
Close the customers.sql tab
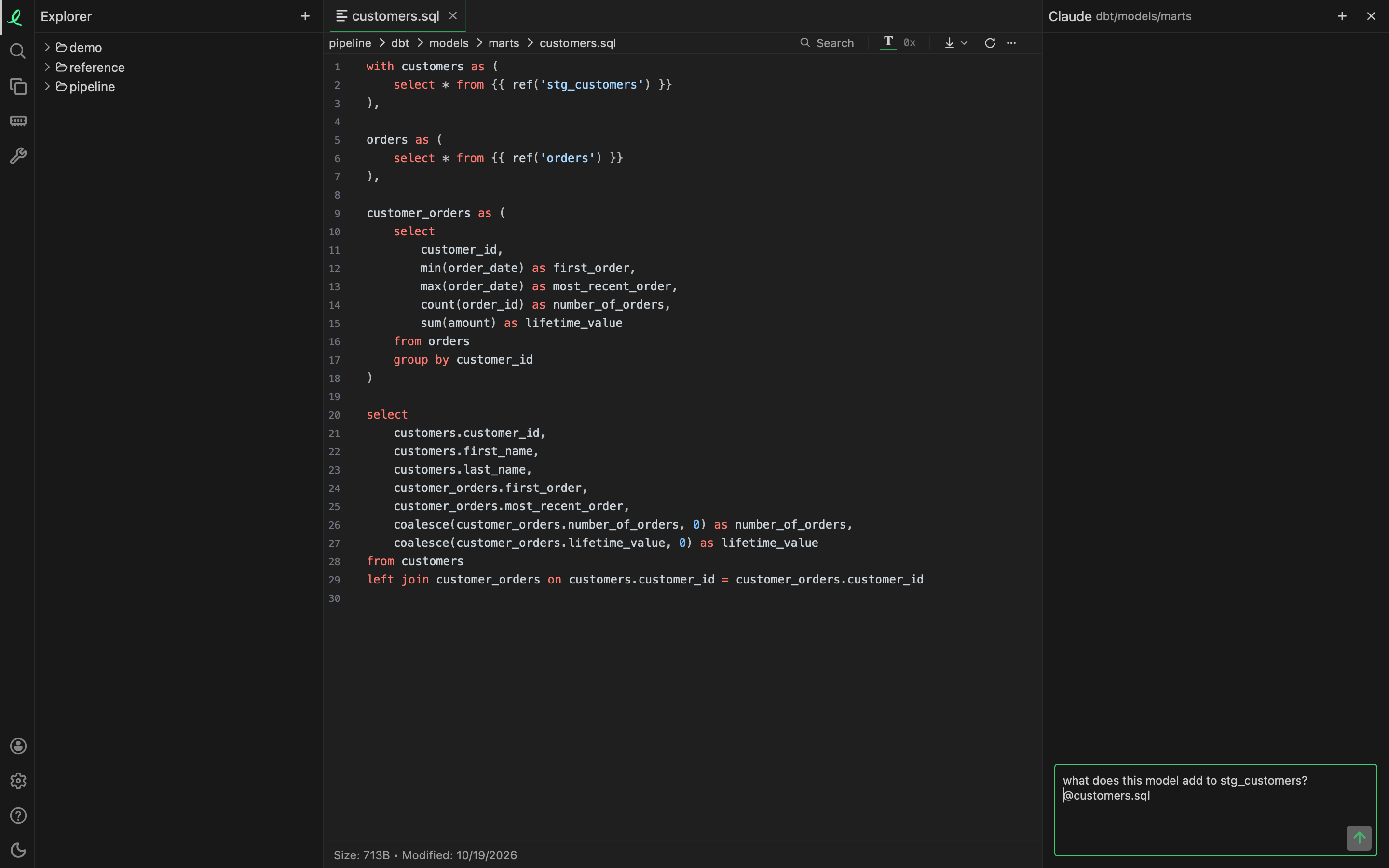[x=453, y=16]
